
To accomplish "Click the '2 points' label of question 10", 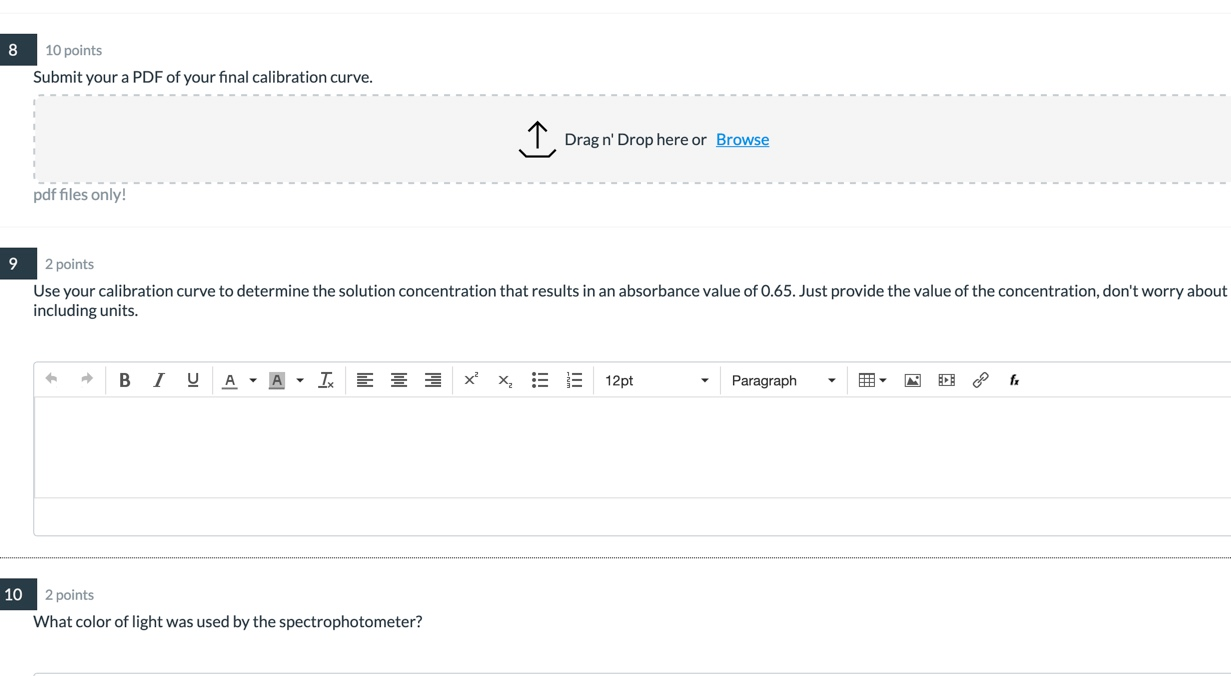I will coord(69,595).
